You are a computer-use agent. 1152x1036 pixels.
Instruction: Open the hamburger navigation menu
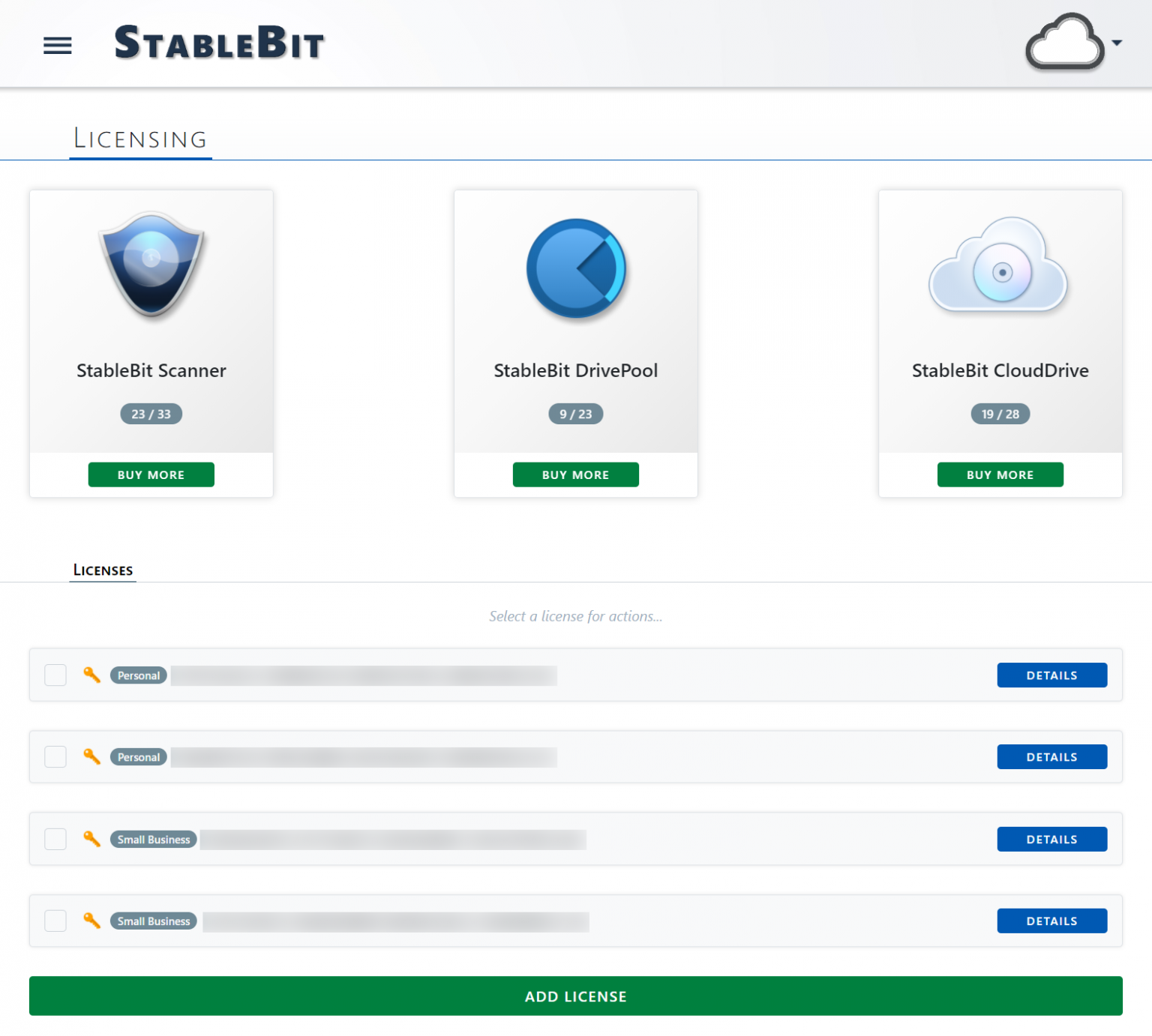pyautogui.click(x=57, y=45)
